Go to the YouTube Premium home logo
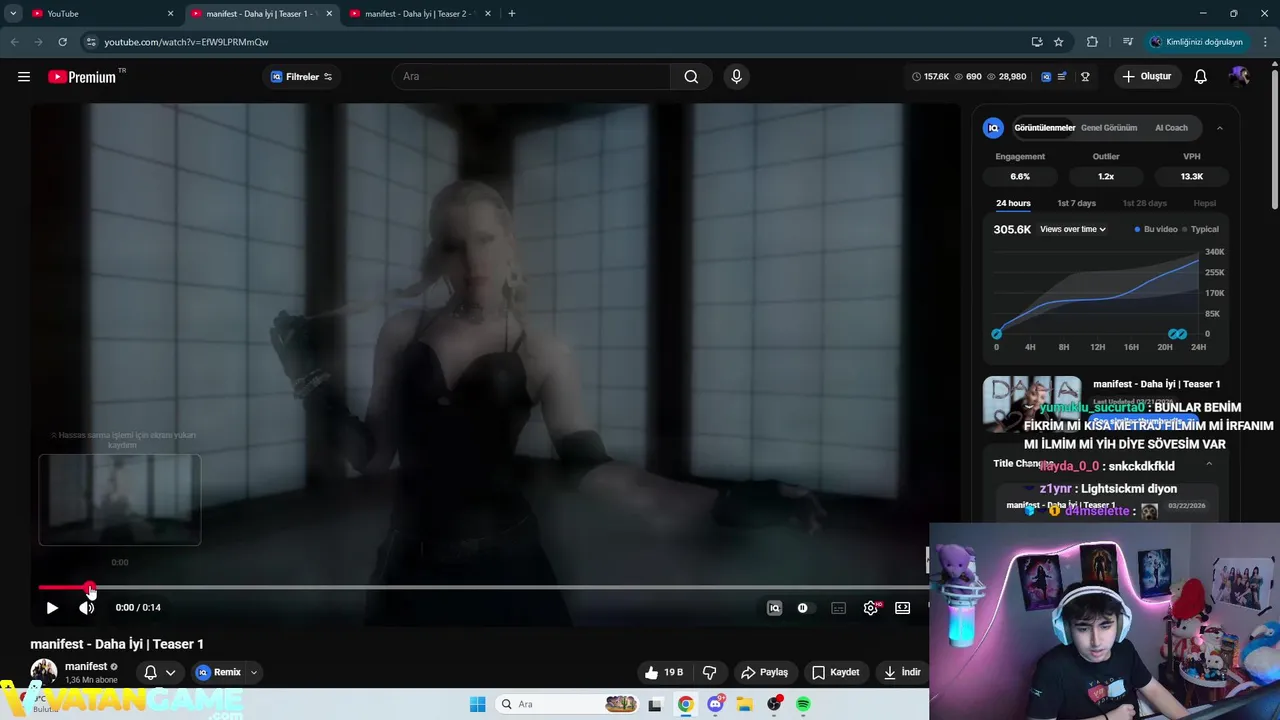Screen dimensions: 1280x720 point(82,77)
